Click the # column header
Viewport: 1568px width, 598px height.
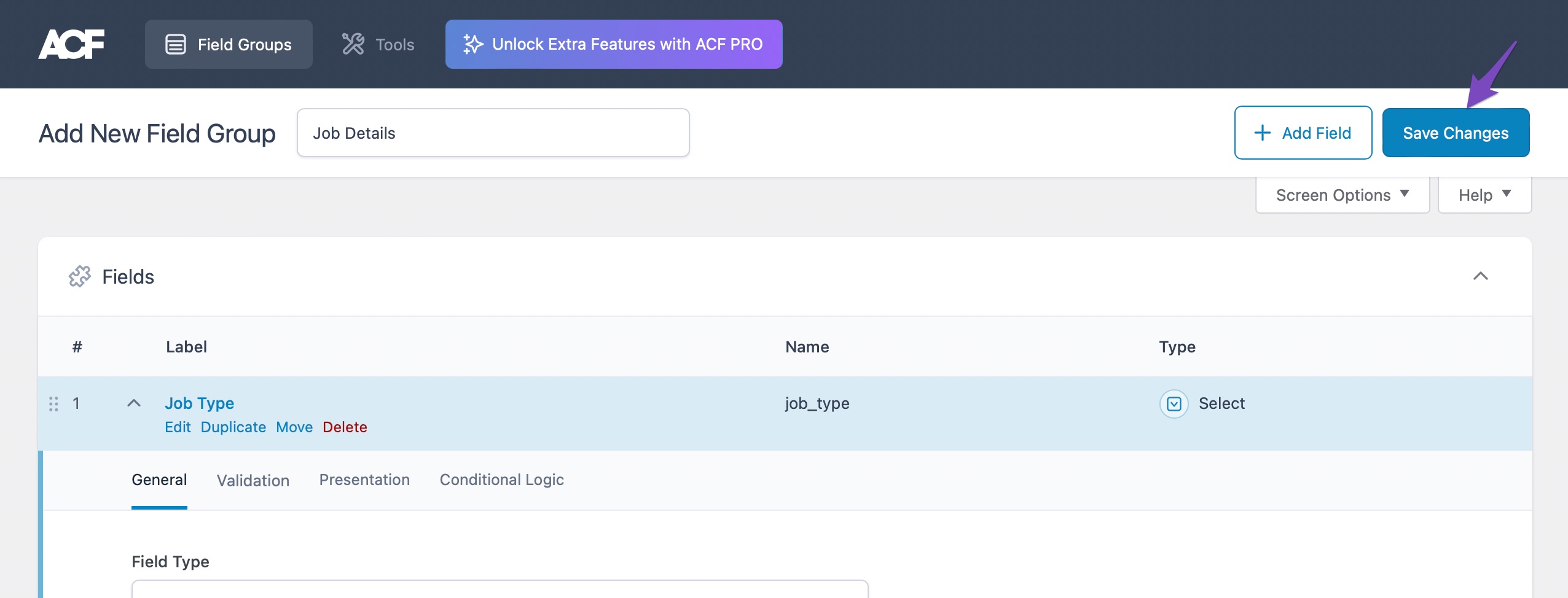coord(77,347)
